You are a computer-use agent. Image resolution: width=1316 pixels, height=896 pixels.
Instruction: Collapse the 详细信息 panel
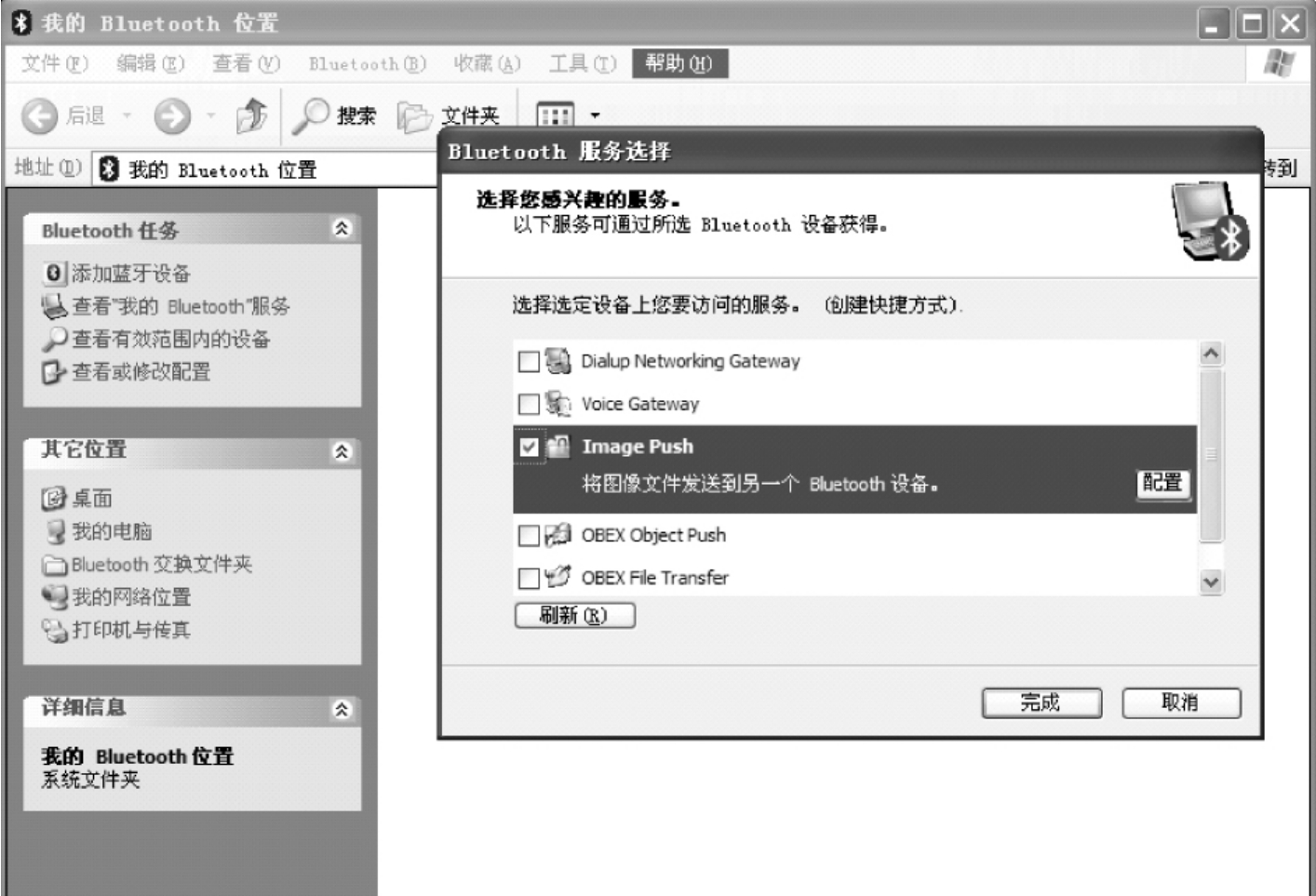tap(342, 709)
